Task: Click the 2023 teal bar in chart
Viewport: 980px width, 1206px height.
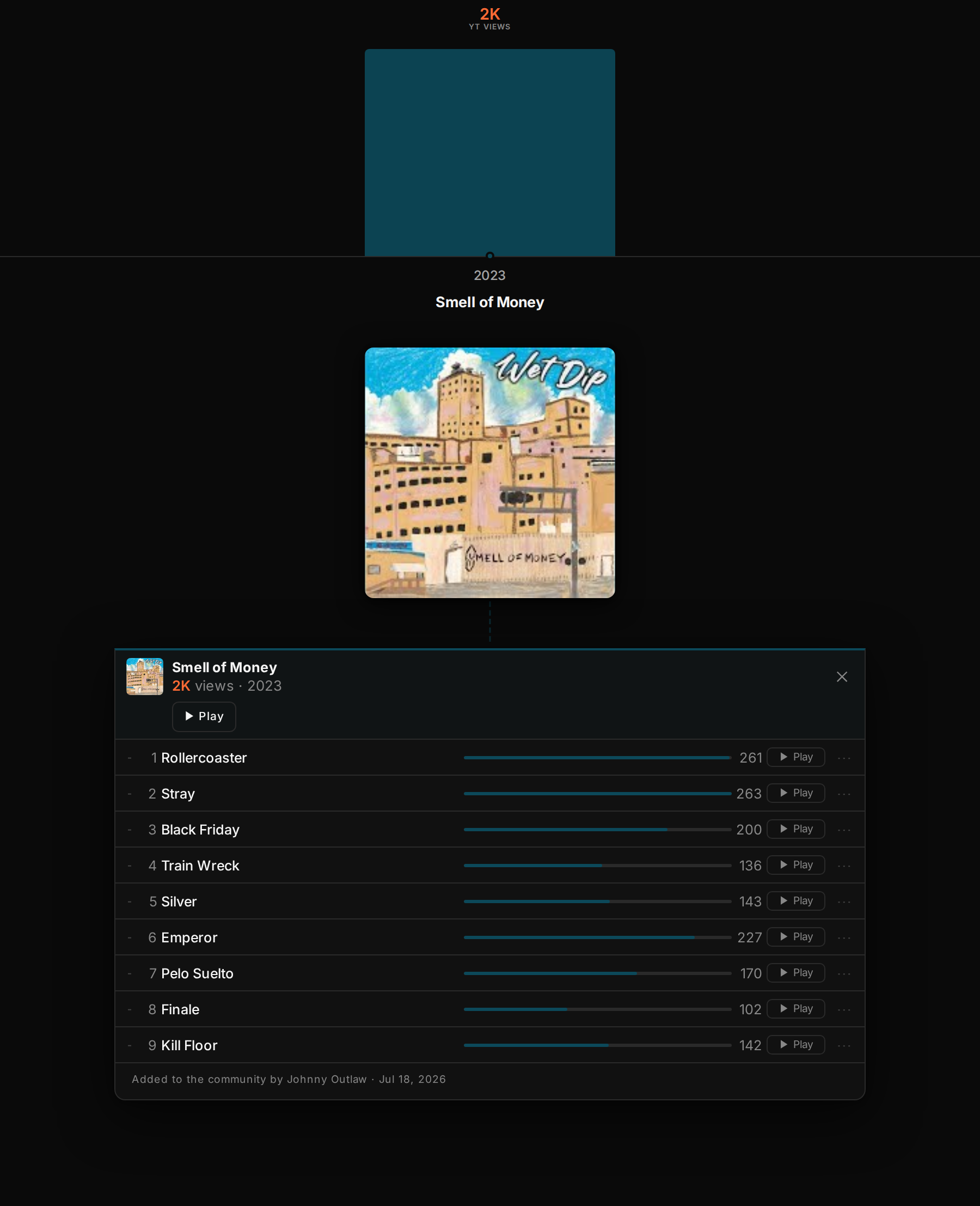Action: click(x=489, y=153)
